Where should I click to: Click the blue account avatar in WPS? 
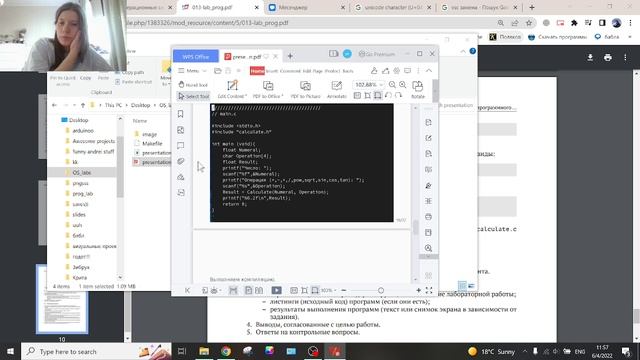(347, 54)
